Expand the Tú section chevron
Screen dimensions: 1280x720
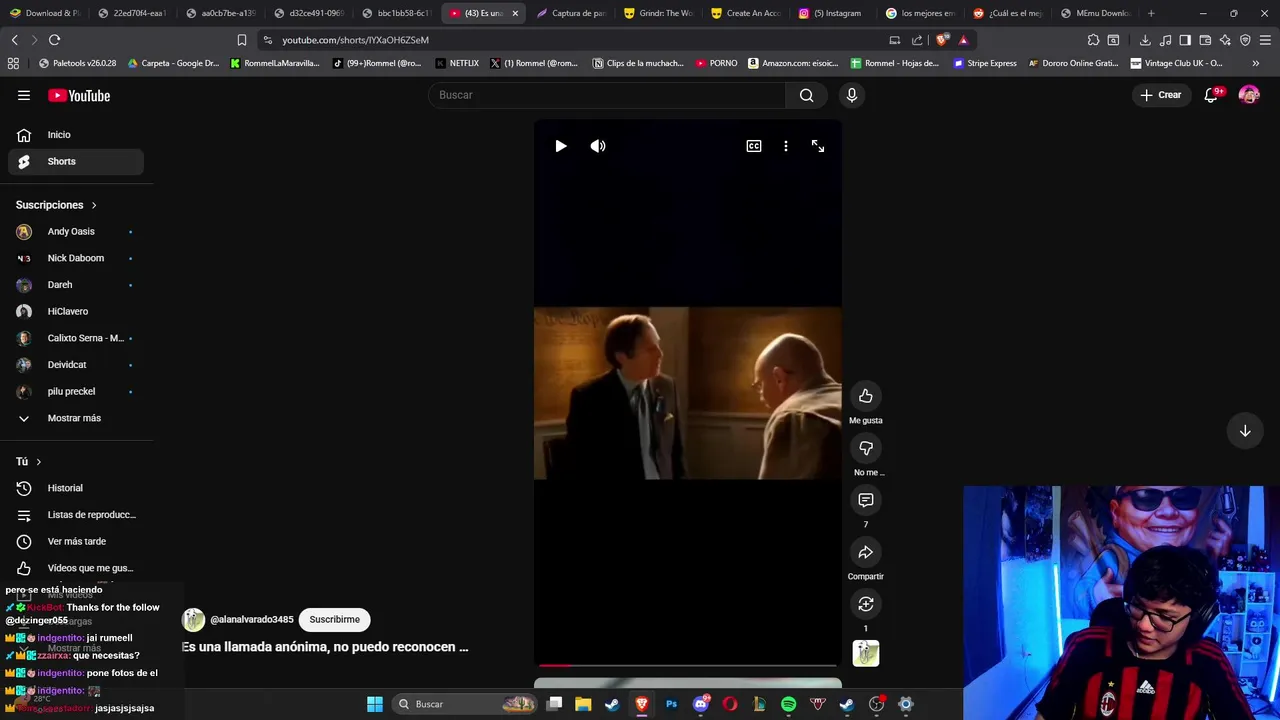click(x=38, y=462)
